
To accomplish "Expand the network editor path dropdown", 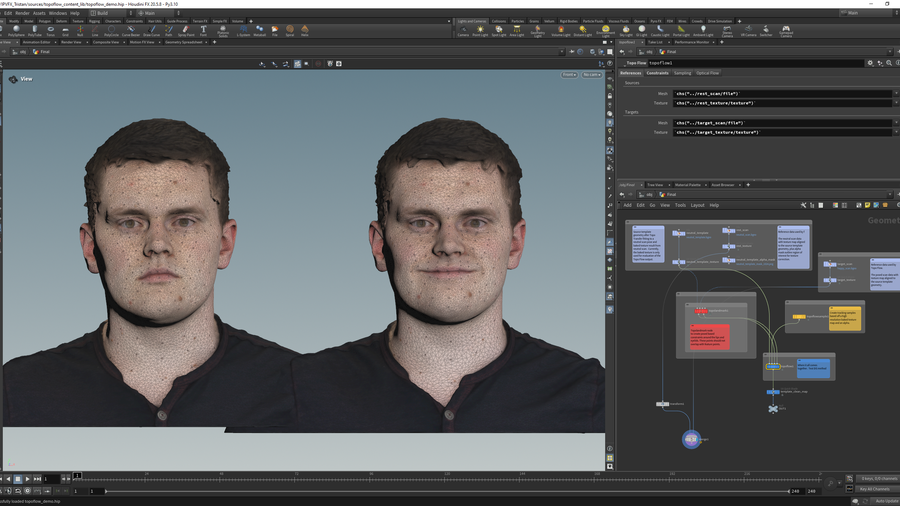I will pos(890,194).
